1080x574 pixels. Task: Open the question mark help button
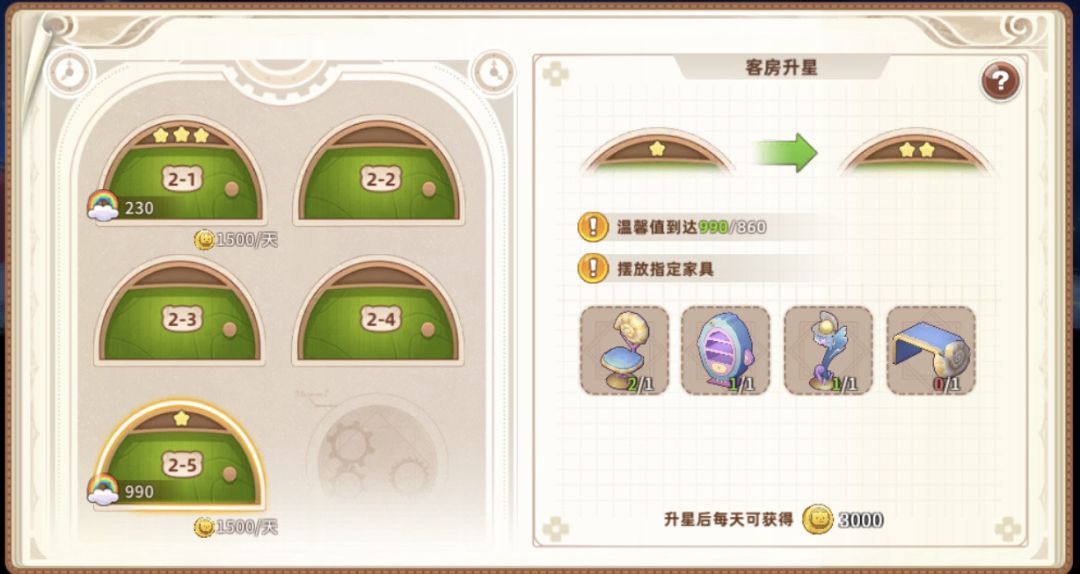click(1000, 82)
